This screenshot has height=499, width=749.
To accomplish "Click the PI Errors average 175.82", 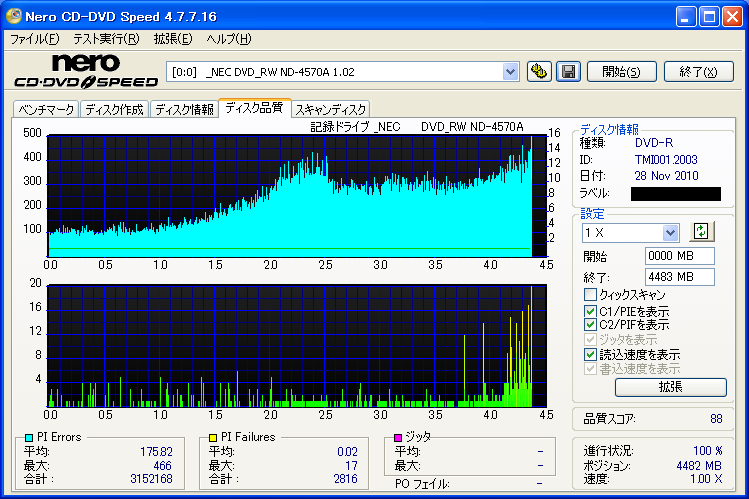I will (156, 452).
